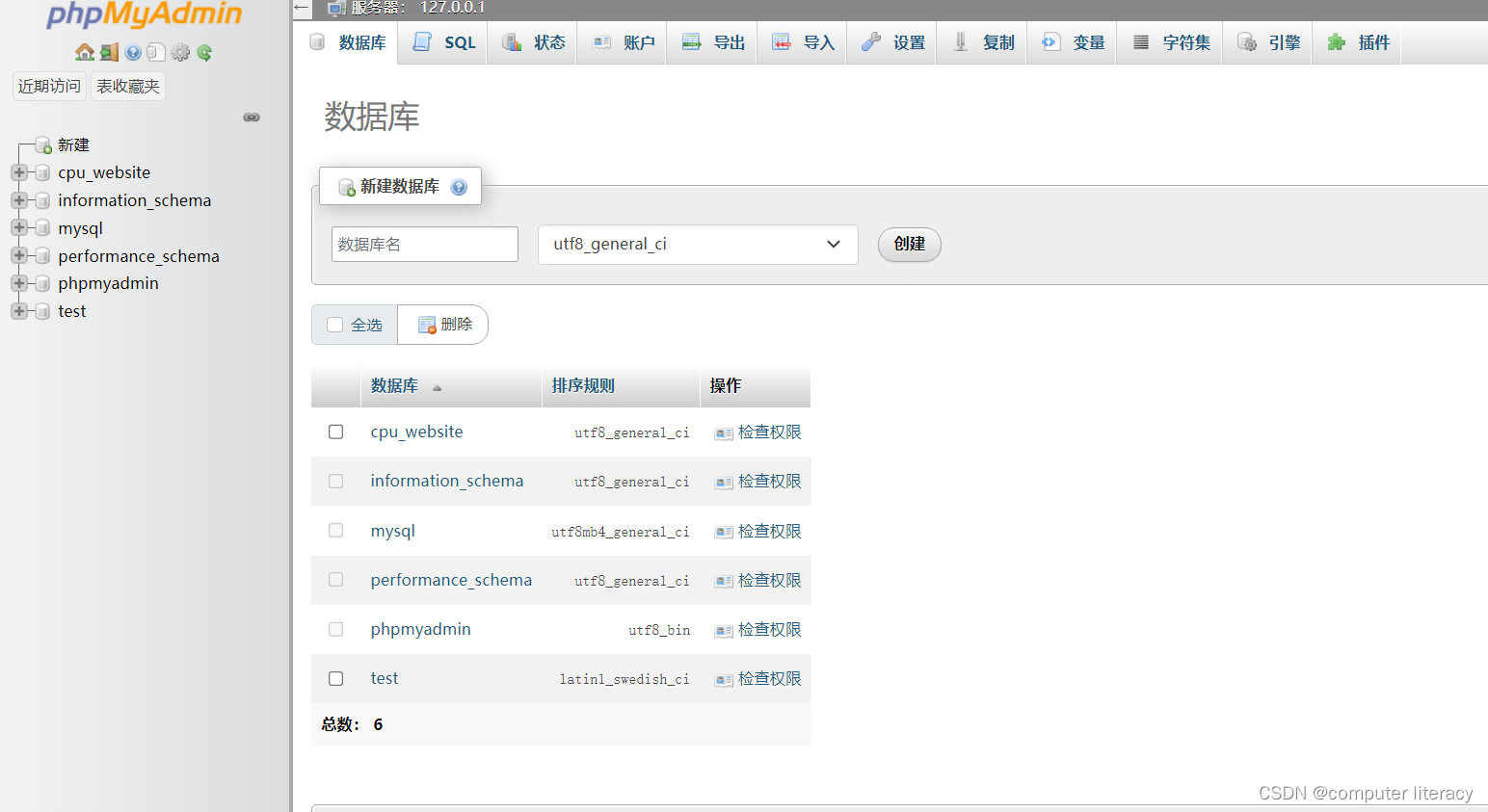This screenshot has width=1488, height=812.
Task: Click the database icon next to mysql in tree
Action: click(42, 228)
